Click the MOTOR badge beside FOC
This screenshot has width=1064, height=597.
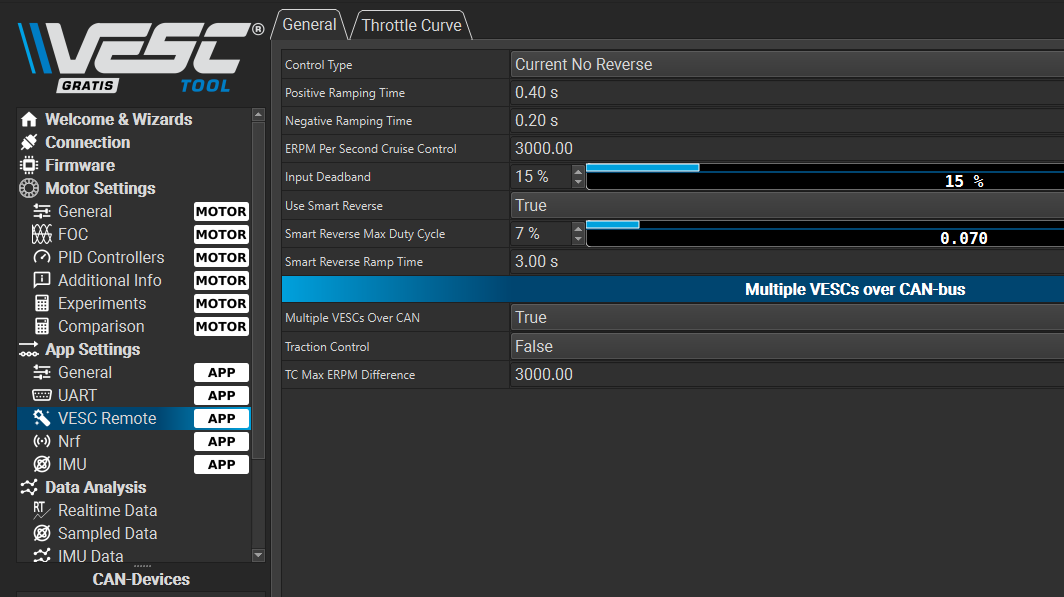221,235
